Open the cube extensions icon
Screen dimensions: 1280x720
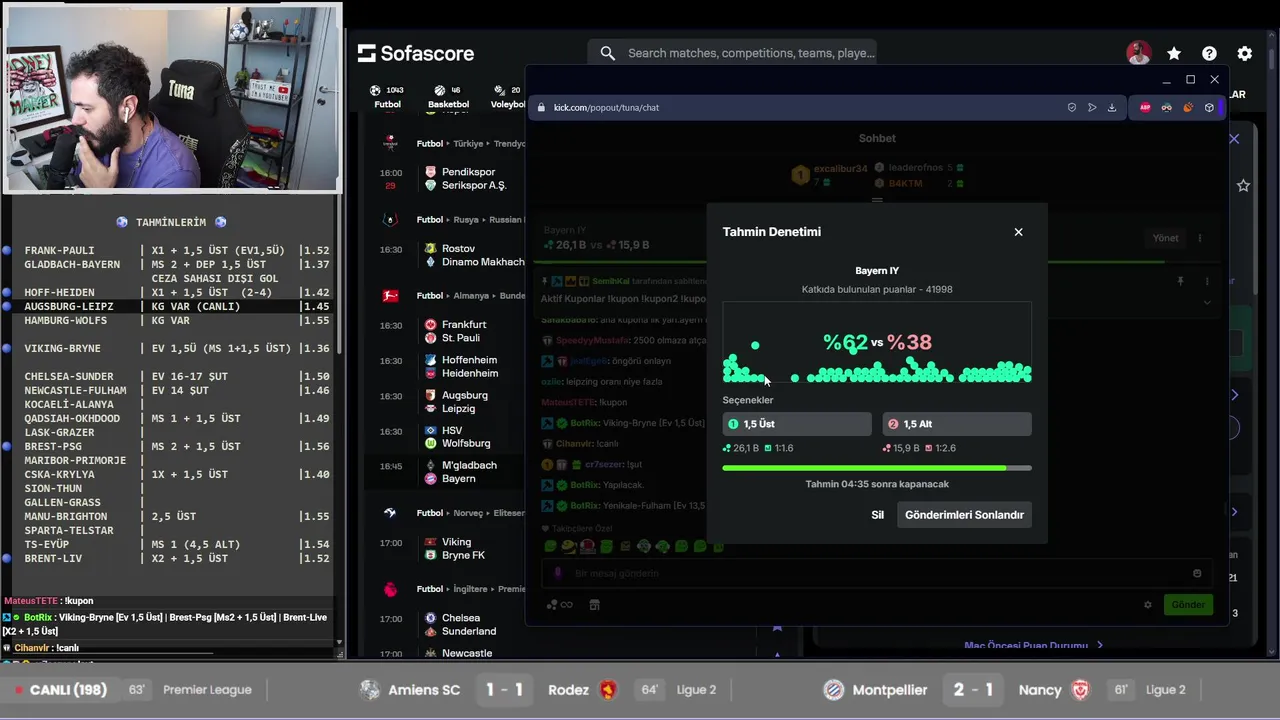tap(1209, 107)
